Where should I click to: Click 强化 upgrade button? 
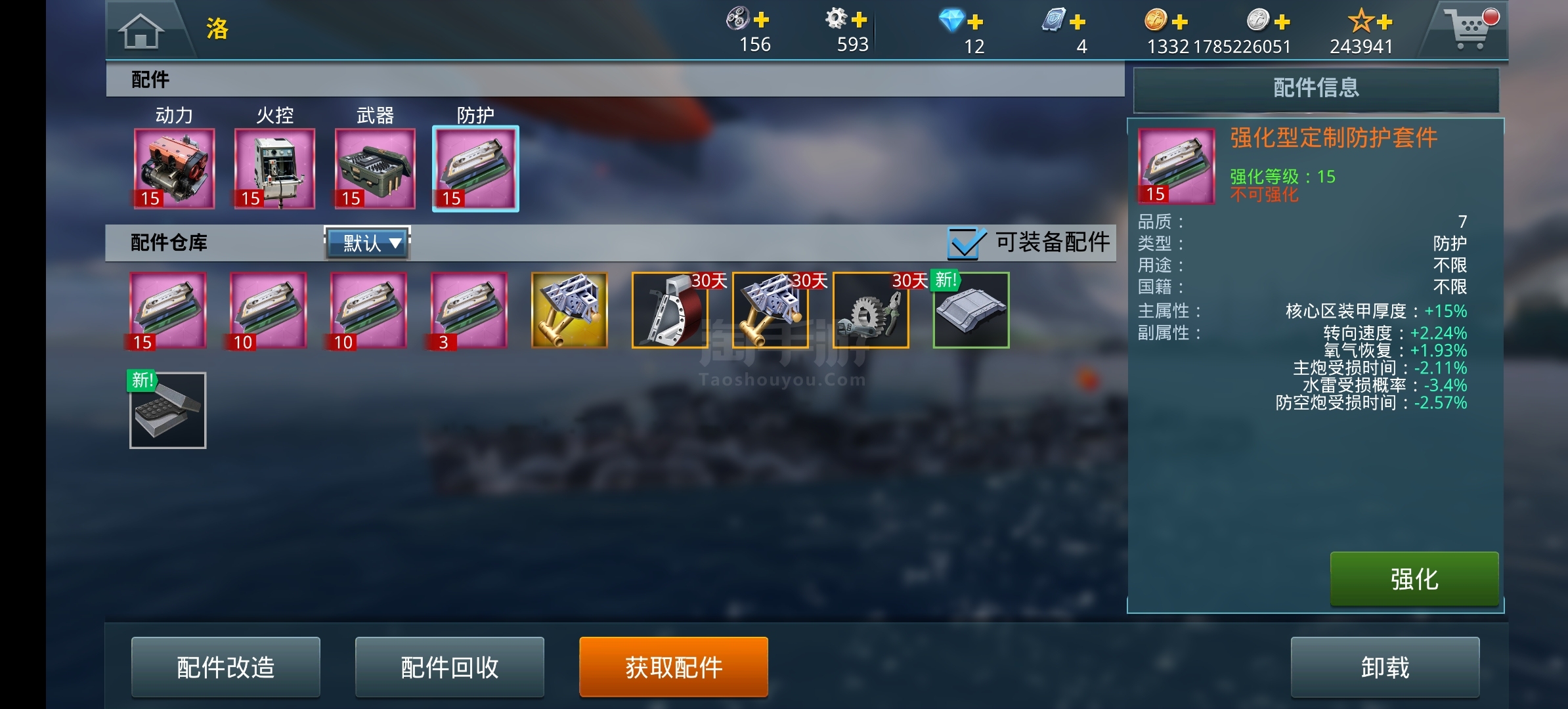[x=1414, y=579]
